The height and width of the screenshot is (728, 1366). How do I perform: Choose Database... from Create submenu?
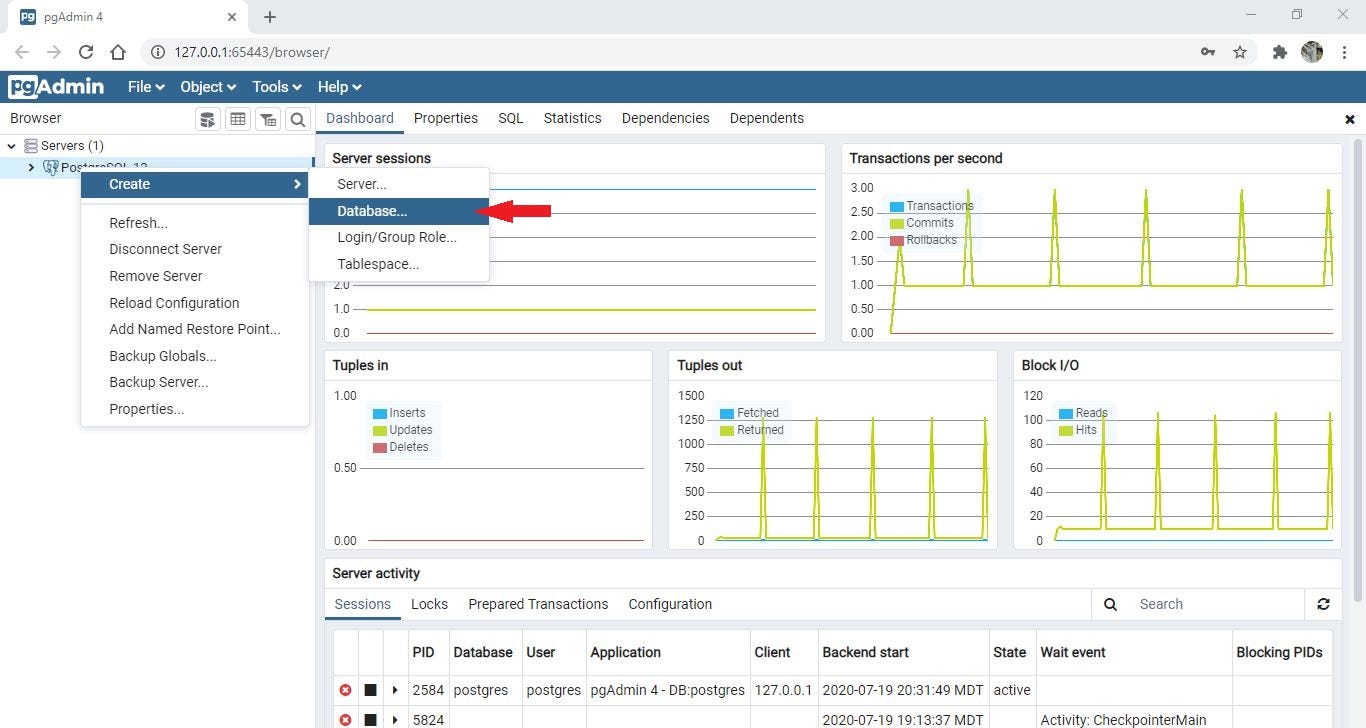coord(399,211)
